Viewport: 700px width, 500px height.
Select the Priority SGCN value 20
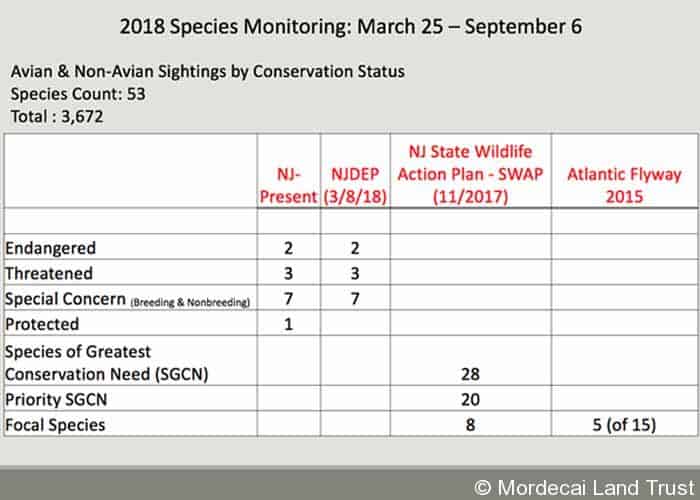(x=470, y=399)
